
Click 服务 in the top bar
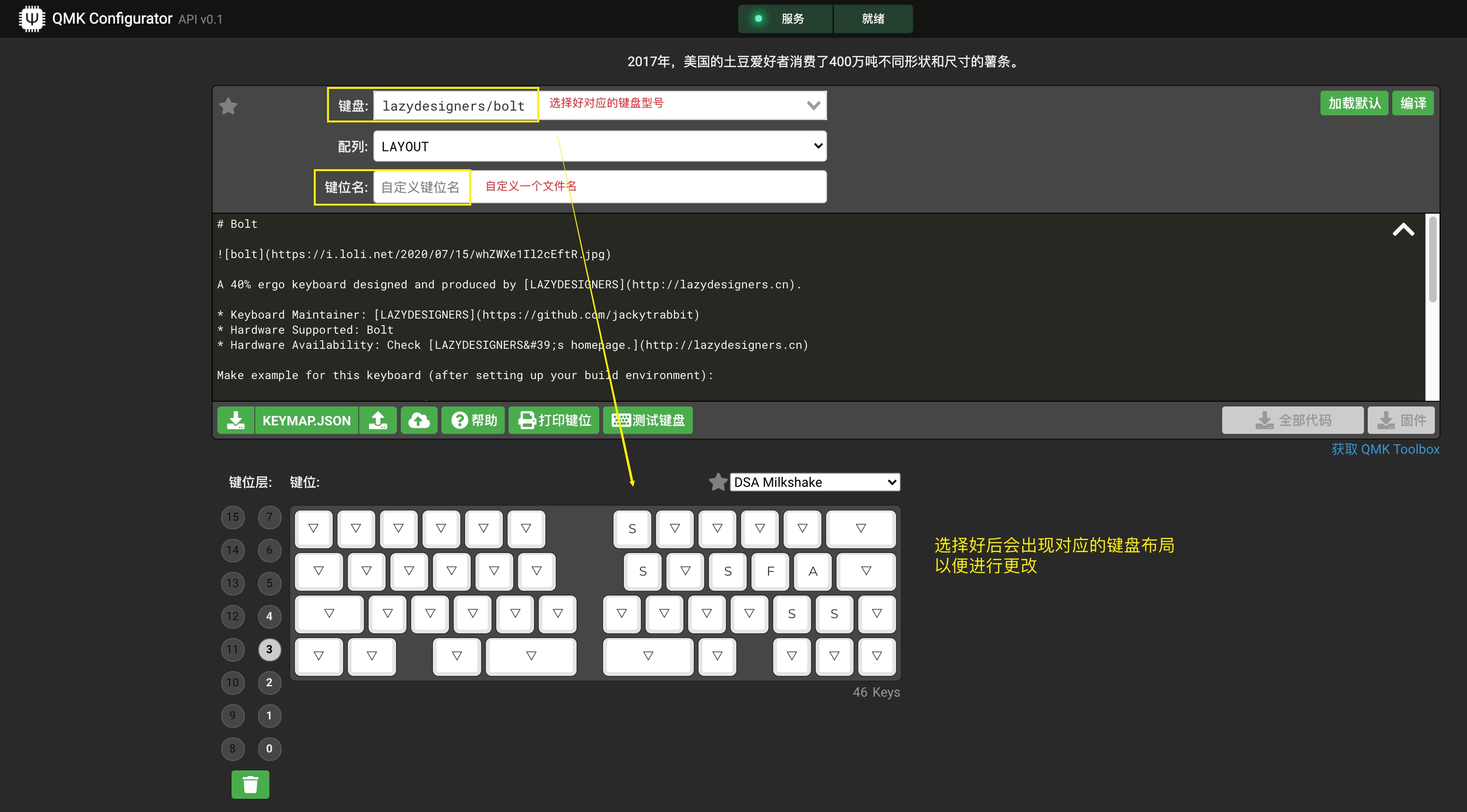click(x=792, y=18)
